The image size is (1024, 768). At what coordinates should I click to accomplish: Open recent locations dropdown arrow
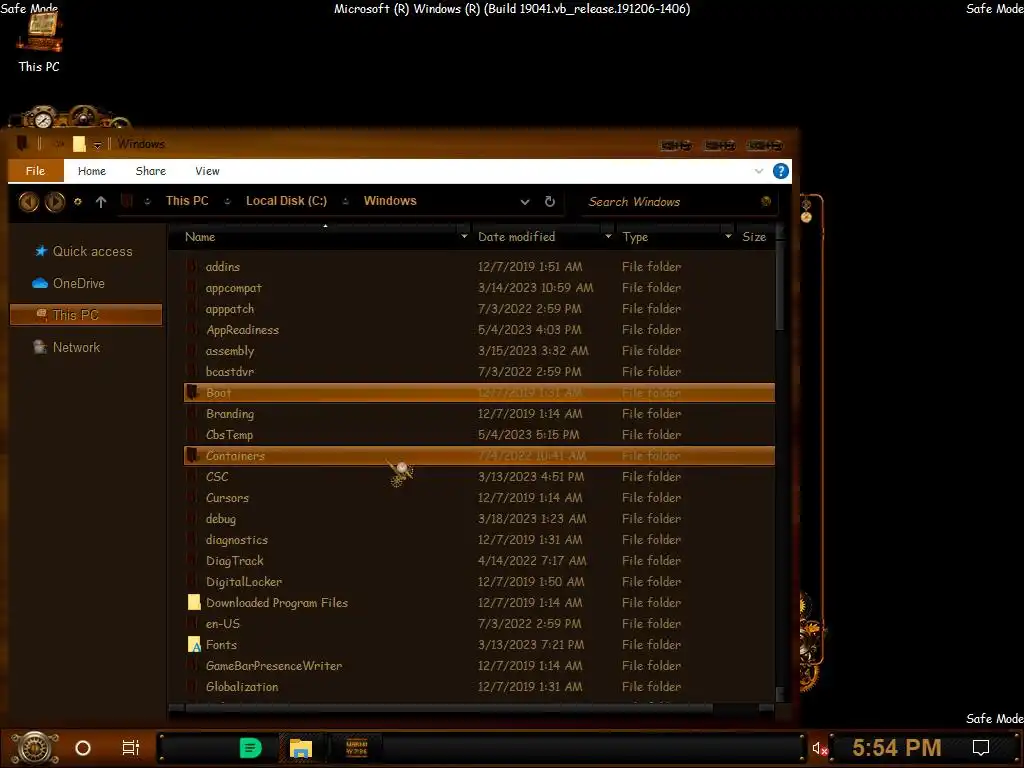pyautogui.click(x=78, y=202)
